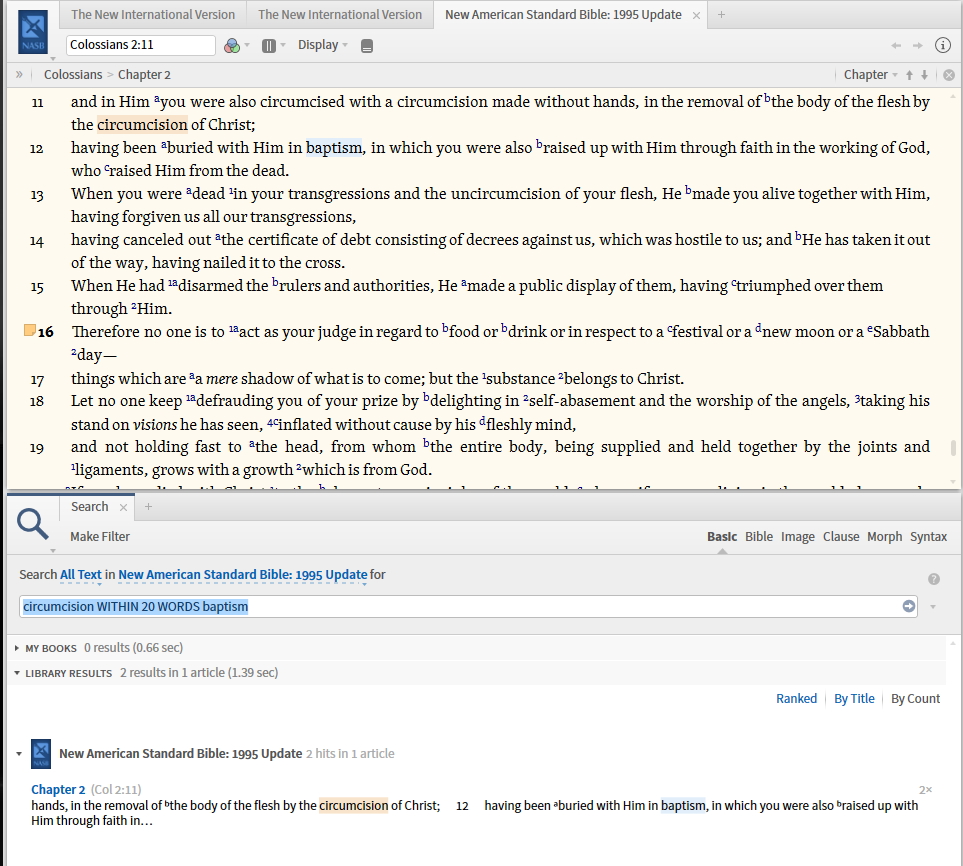This screenshot has width=963, height=866.
Task: Go back with the left arrow icon
Action: click(x=896, y=45)
